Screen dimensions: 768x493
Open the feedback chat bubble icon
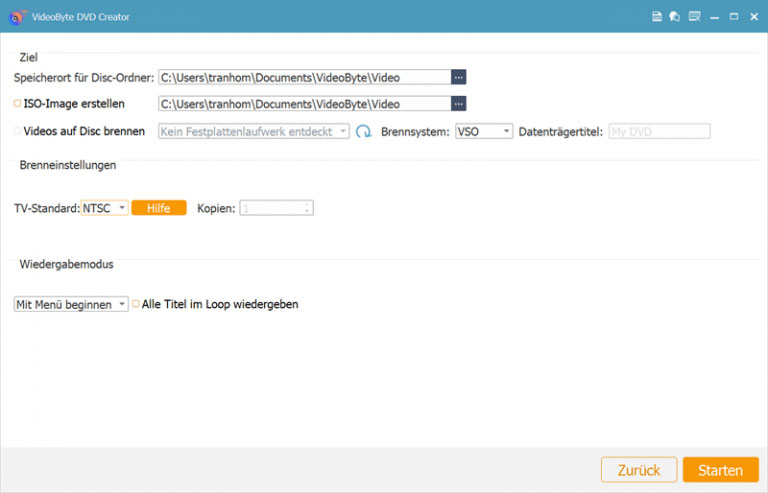675,17
